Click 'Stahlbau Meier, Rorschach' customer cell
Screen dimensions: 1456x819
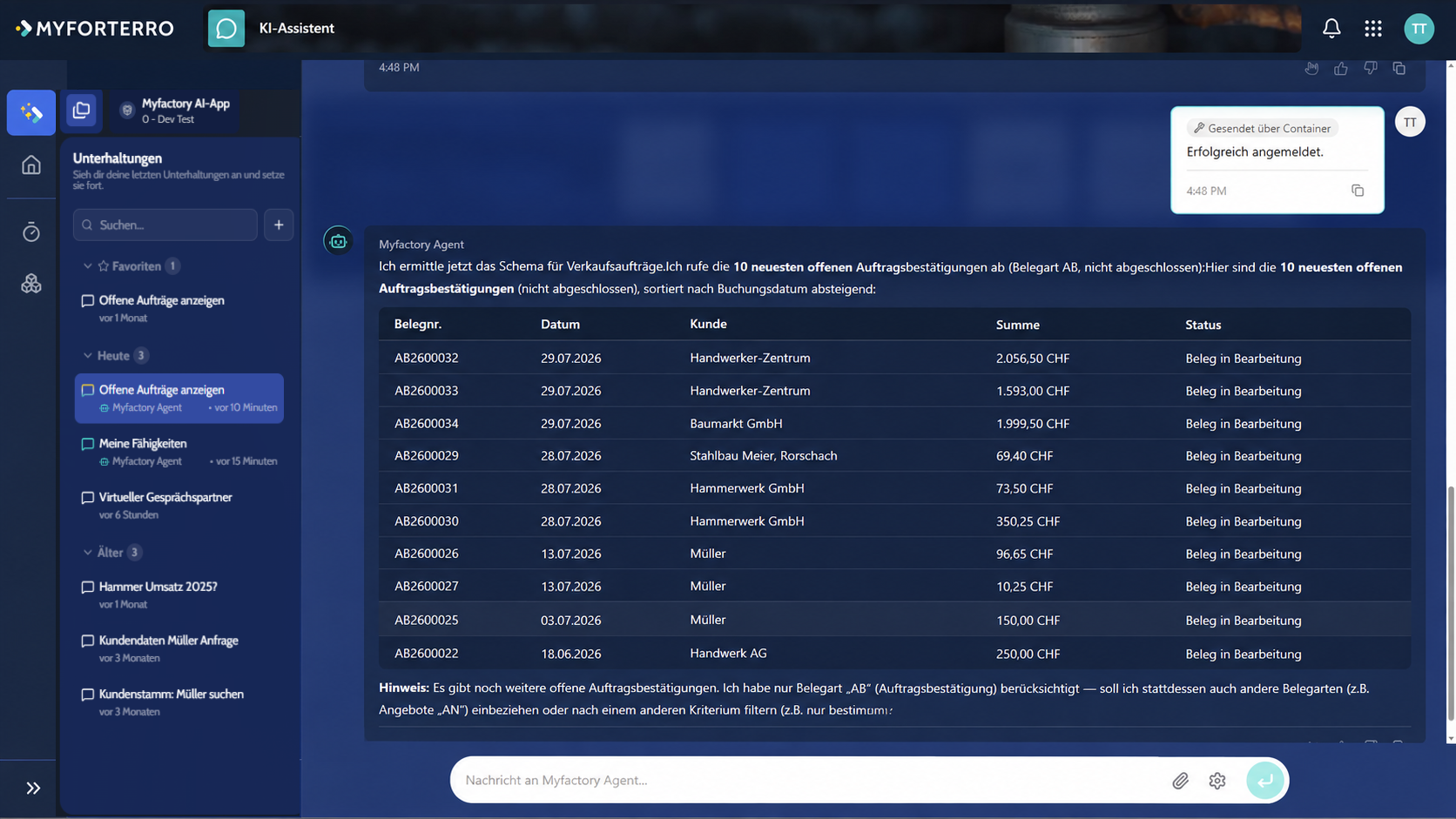[x=764, y=455]
